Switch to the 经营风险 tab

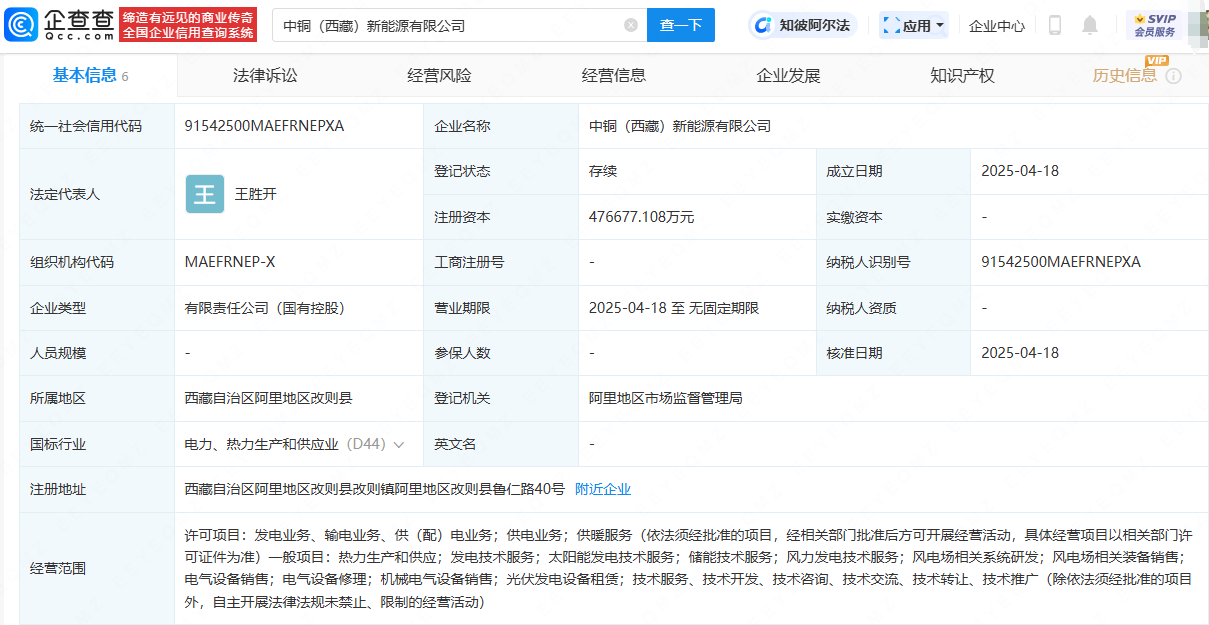439,75
